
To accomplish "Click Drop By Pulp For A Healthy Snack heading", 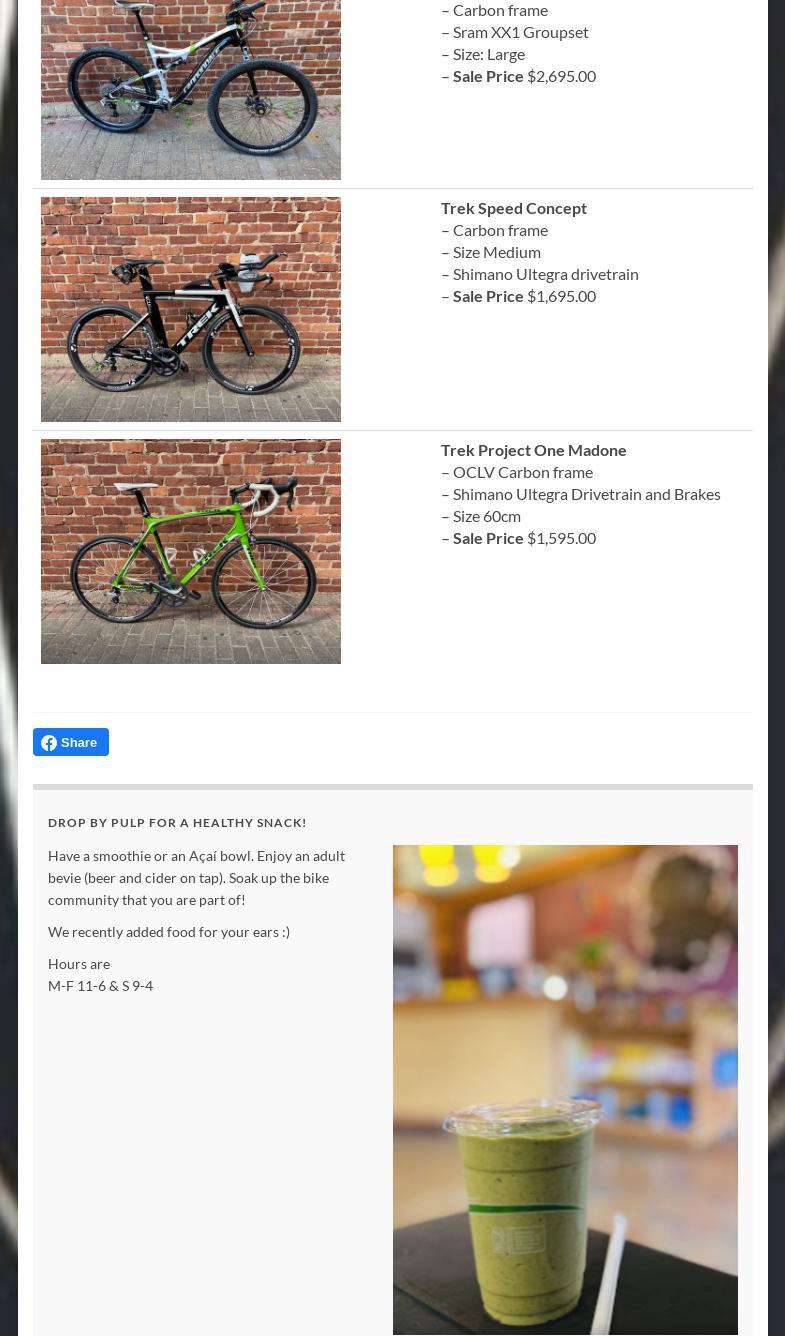I will 177,822.
